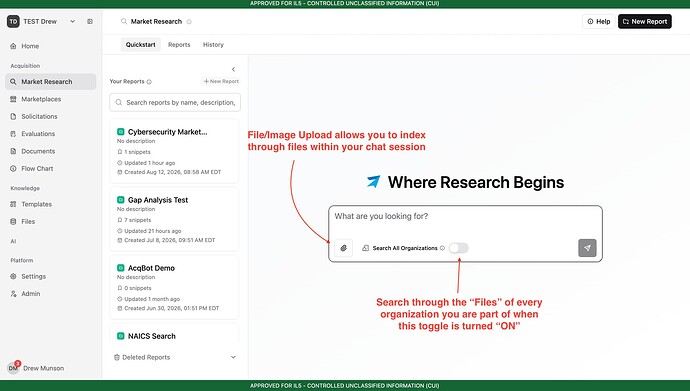Click the Marketplaces storefront icon

[x=13, y=99]
